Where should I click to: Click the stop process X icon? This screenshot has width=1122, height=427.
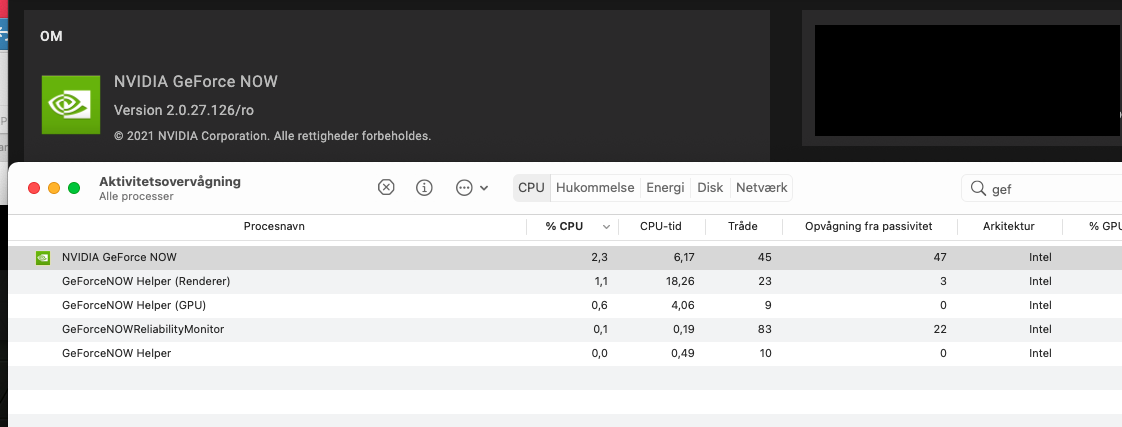(386, 188)
